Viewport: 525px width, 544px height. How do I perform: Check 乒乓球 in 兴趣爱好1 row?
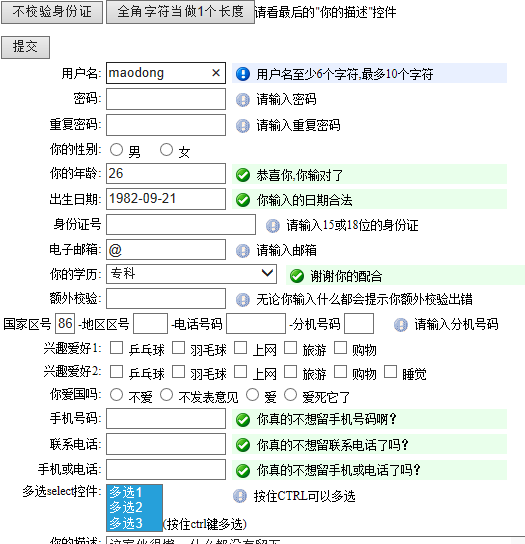click(116, 348)
